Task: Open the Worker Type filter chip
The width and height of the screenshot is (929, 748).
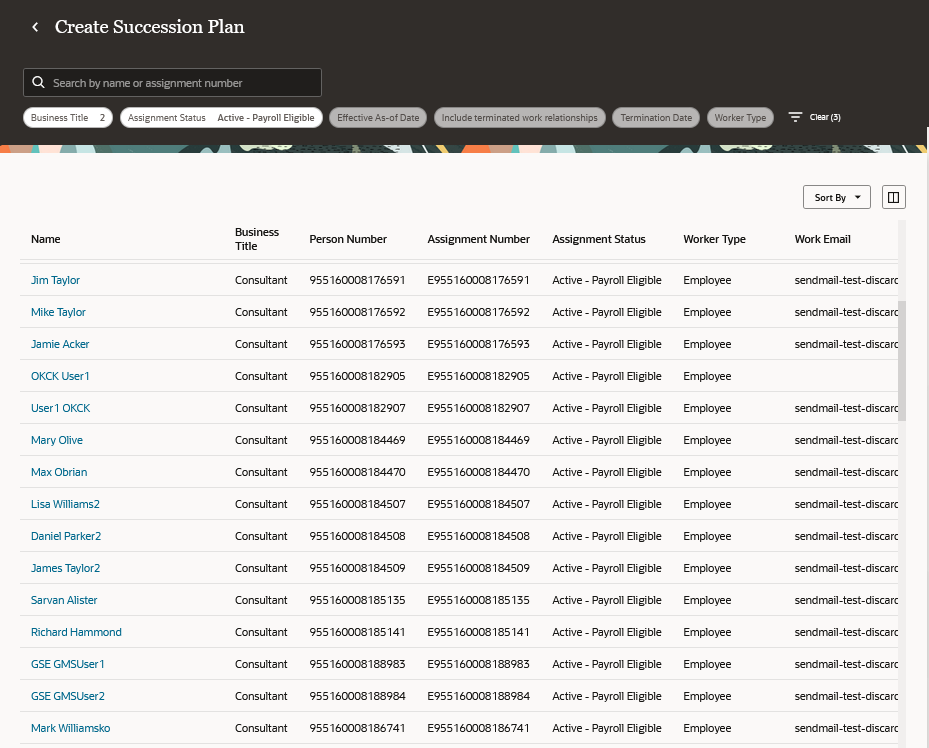Action: pos(740,117)
